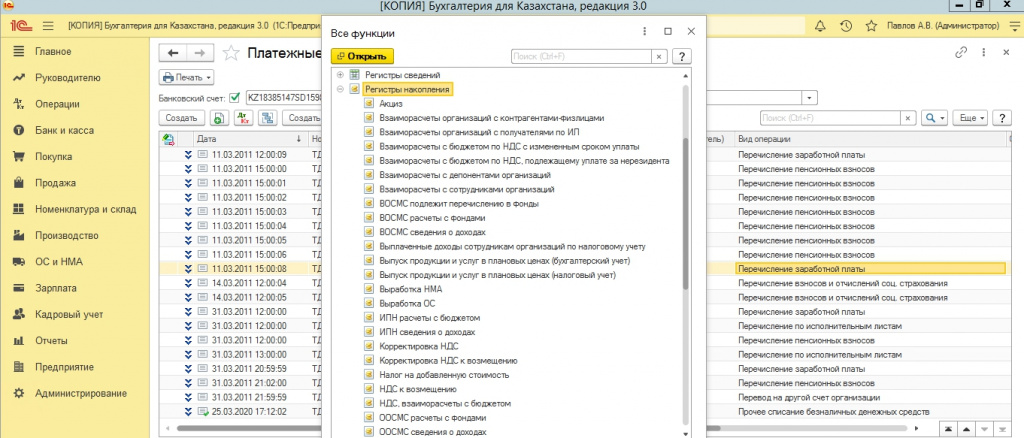Click user name Павлов А.В. (Администратор)
The image size is (1024, 438).
pyautogui.click(x=943, y=26)
